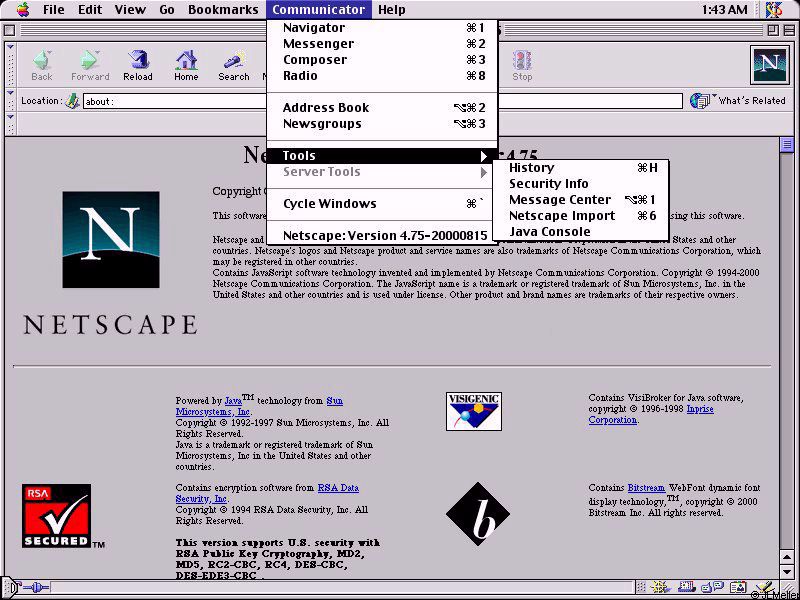Choose Radio in the Communicator menu

click(382, 76)
